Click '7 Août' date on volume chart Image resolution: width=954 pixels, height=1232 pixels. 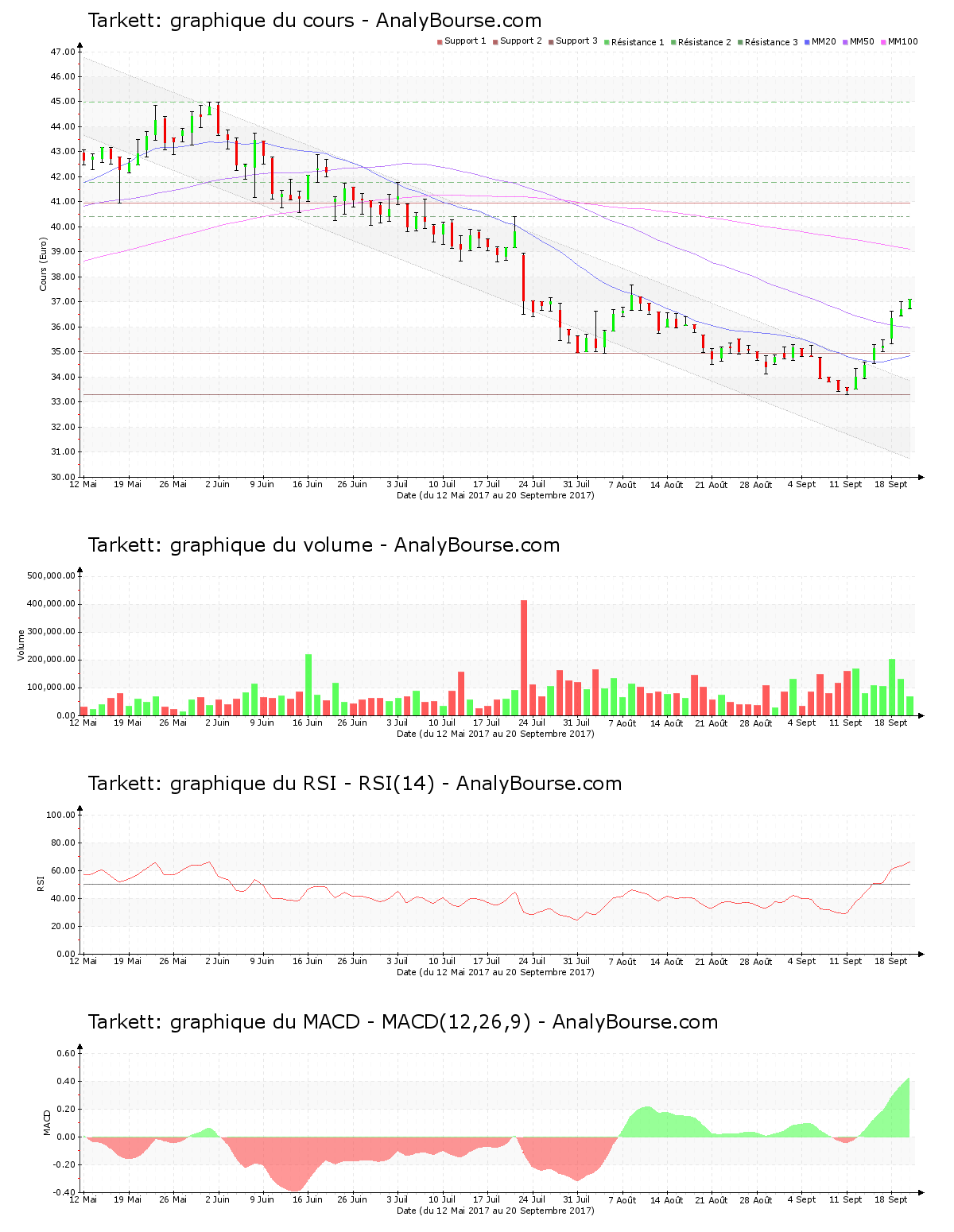coord(622,723)
